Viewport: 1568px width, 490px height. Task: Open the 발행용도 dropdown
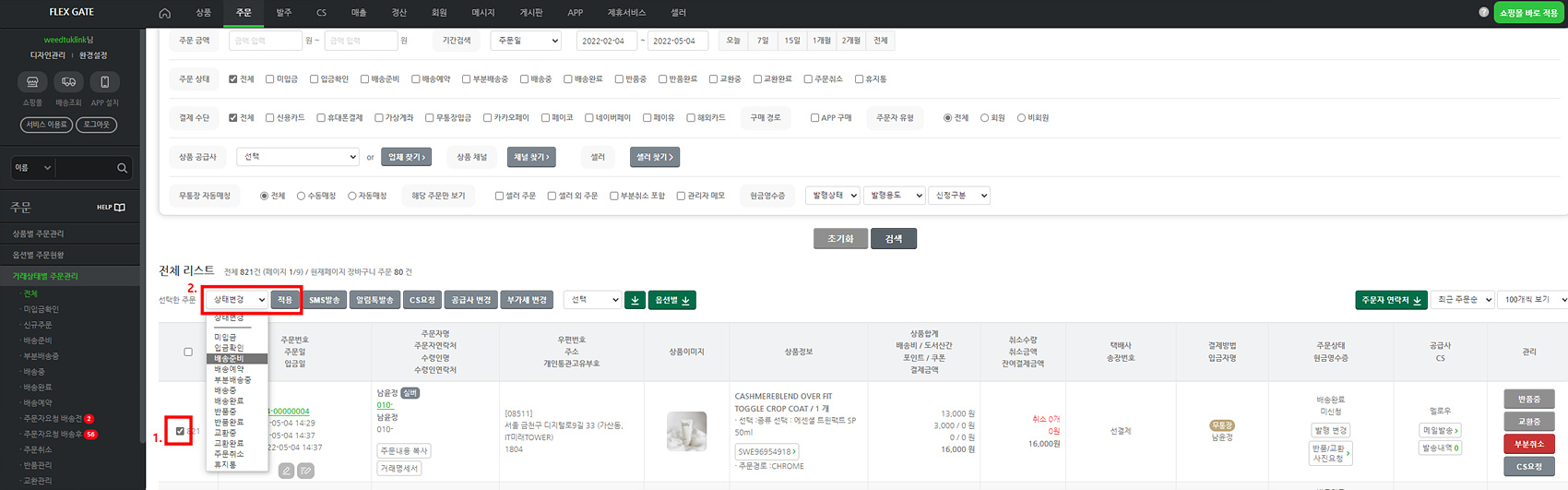pos(894,196)
